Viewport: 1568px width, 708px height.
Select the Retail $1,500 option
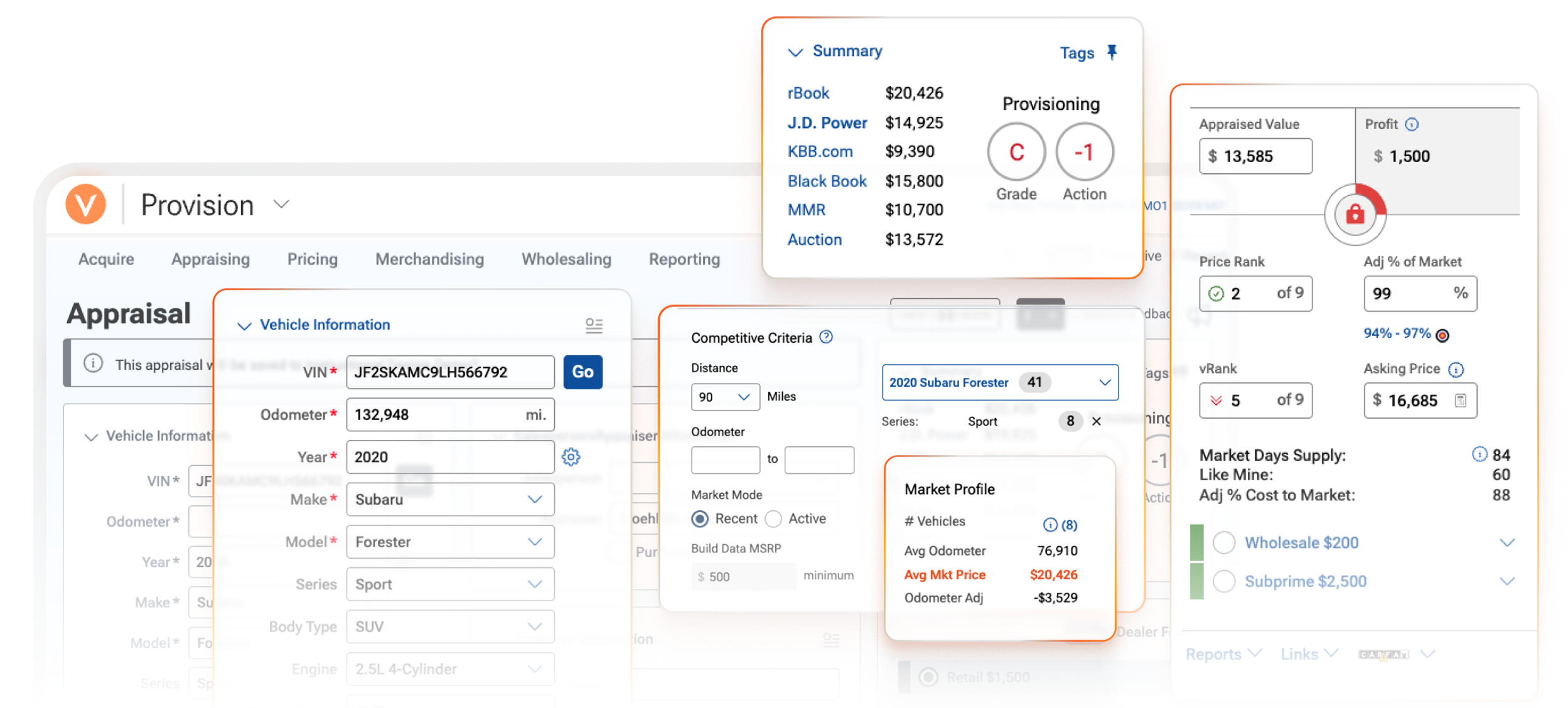(x=928, y=677)
